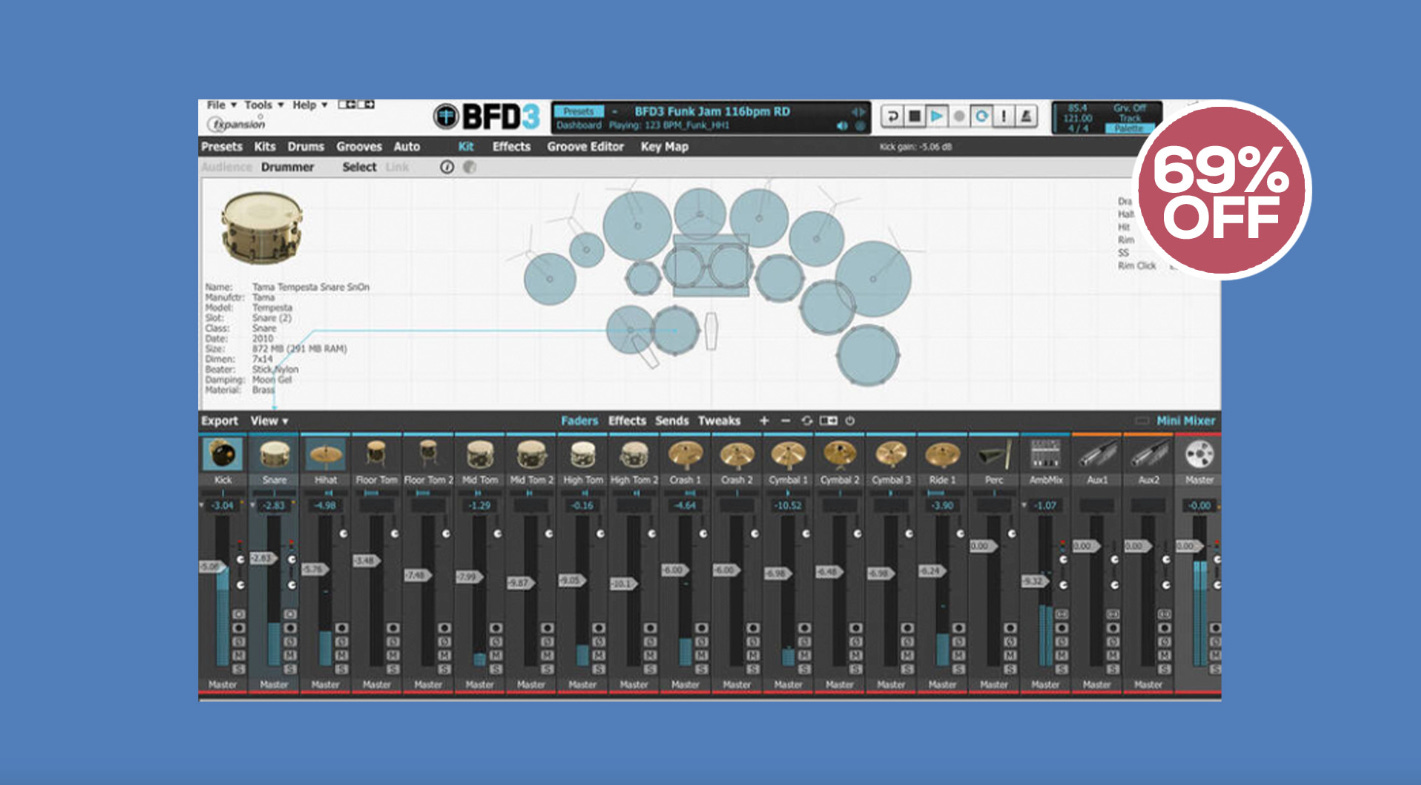Toggle the loop button in transport
Image resolution: width=1421 pixels, height=785 pixels.
[x=982, y=117]
